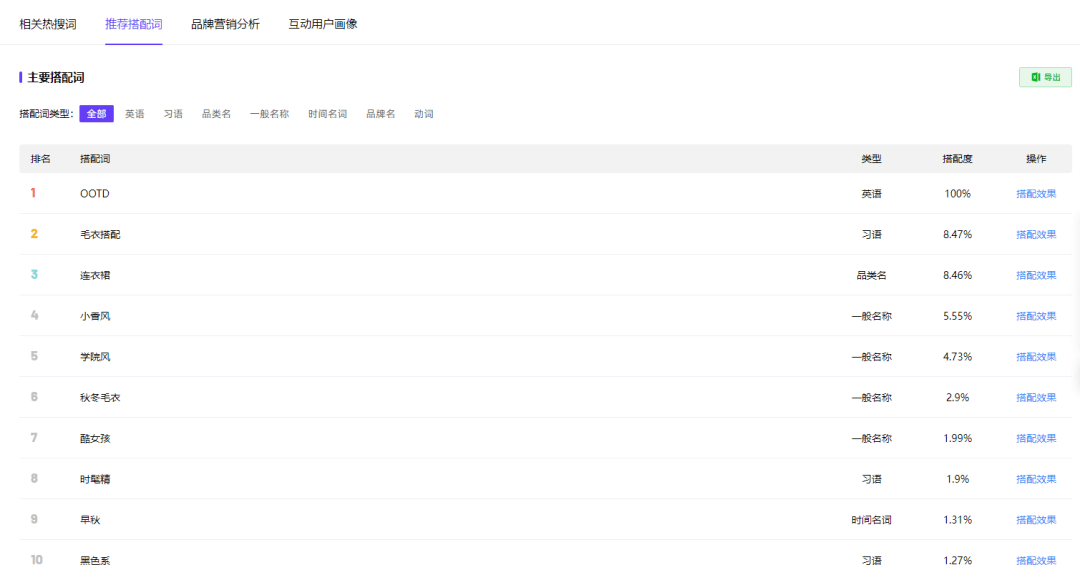Click the 100% 搭配度 value
Screen dimensions: 1080x580
click(957, 194)
